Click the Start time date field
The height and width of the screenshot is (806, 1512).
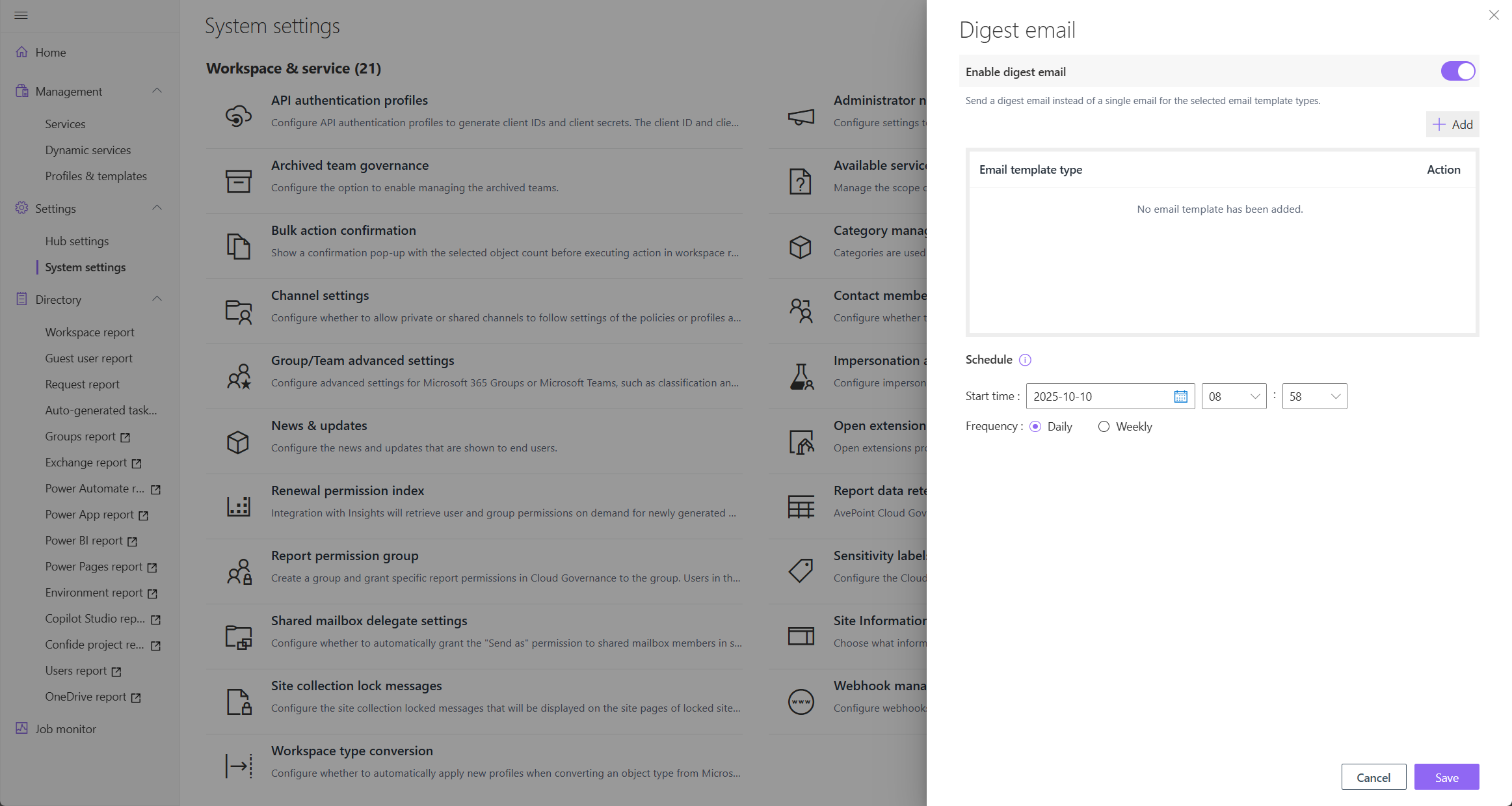point(1099,396)
